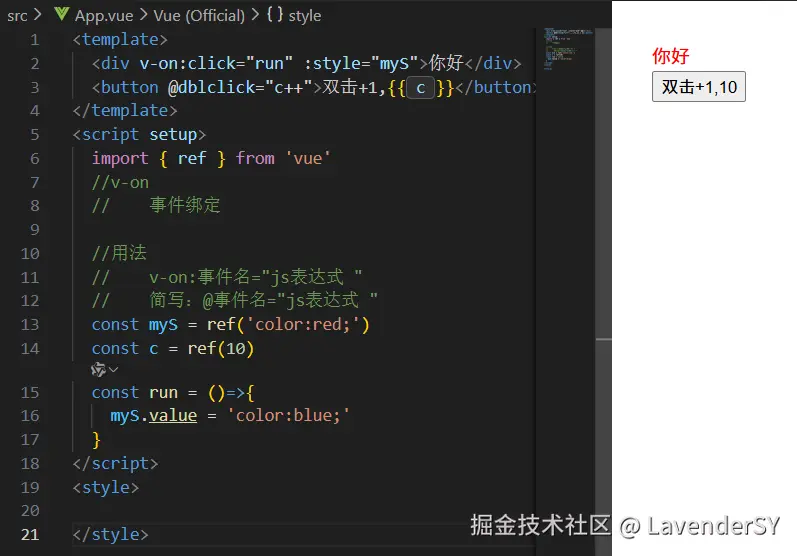This screenshot has width=797, height=556.
Task: Click the red 你好 text in preview
Action: click(670, 56)
